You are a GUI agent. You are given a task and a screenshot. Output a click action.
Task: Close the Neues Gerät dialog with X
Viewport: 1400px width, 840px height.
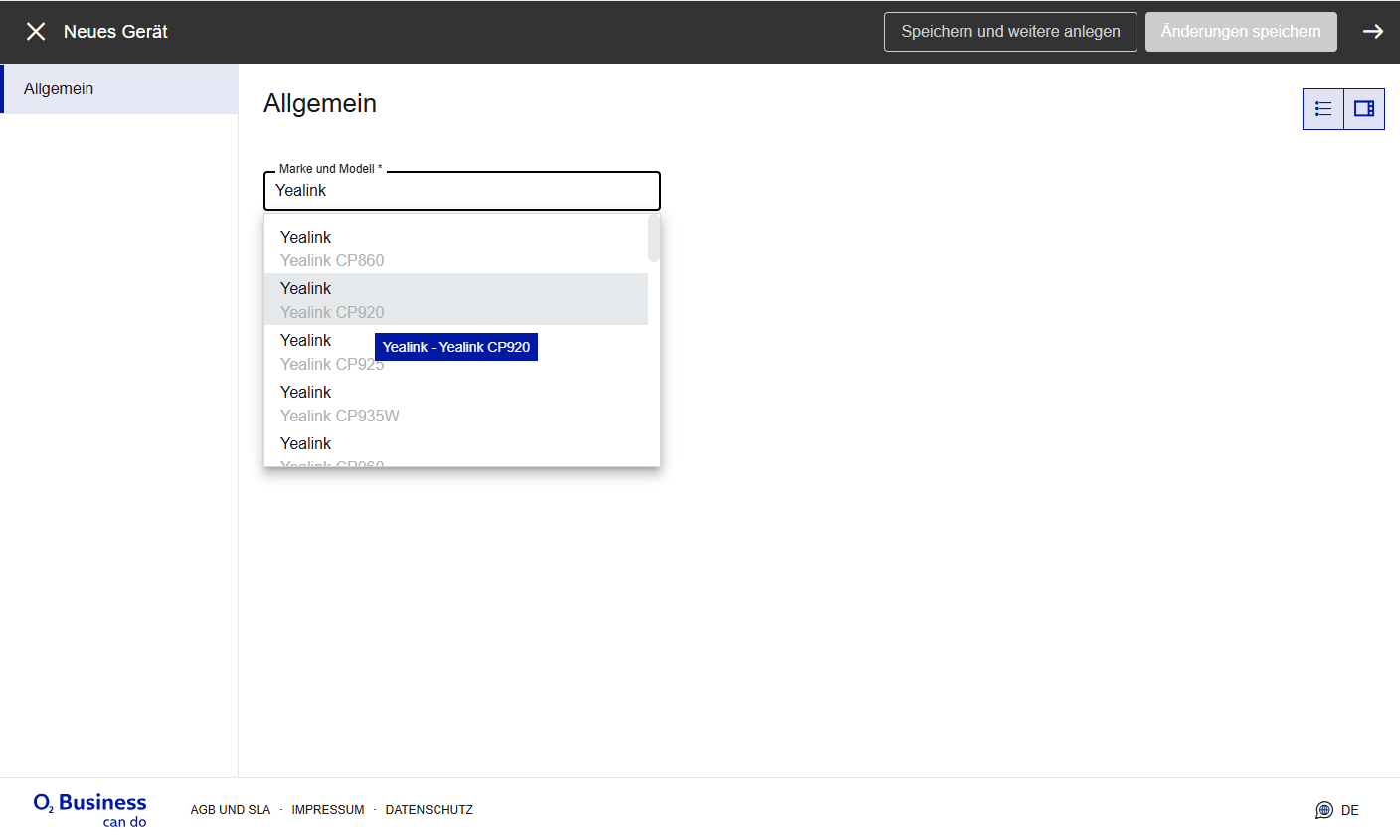click(x=36, y=32)
